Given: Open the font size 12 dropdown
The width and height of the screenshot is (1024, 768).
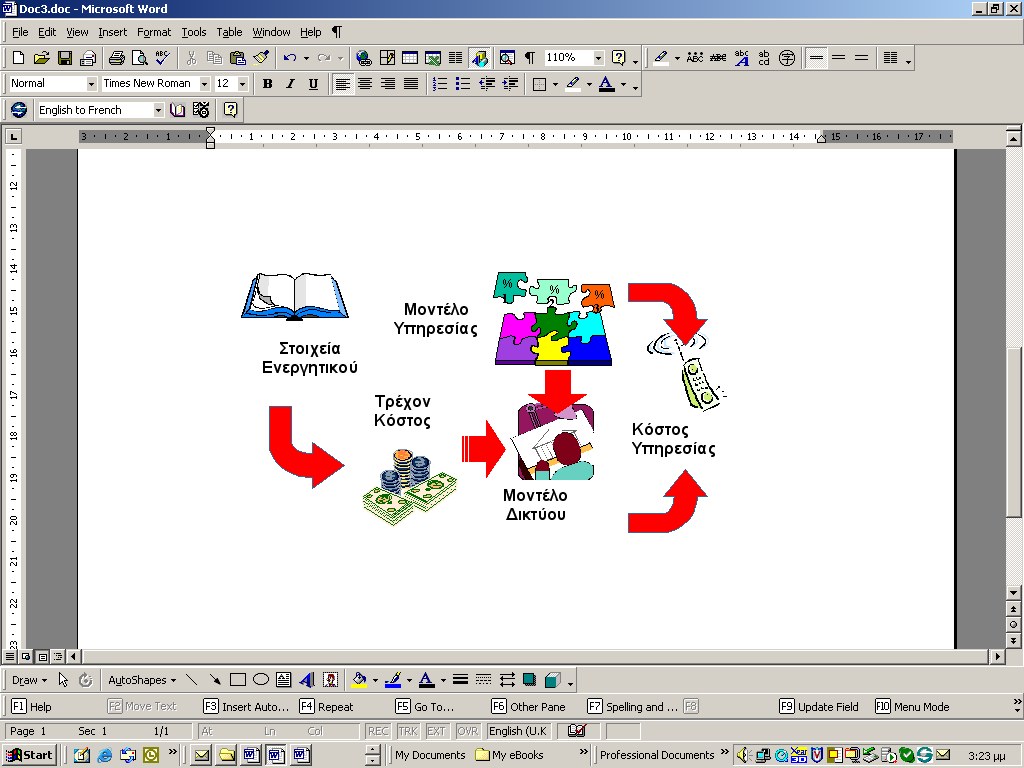Looking at the screenshot, I should pyautogui.click(x=243, y=84).
